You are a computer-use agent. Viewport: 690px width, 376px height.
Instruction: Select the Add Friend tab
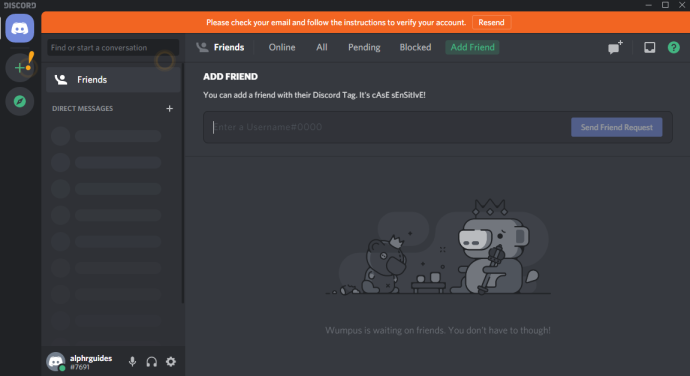472,47
